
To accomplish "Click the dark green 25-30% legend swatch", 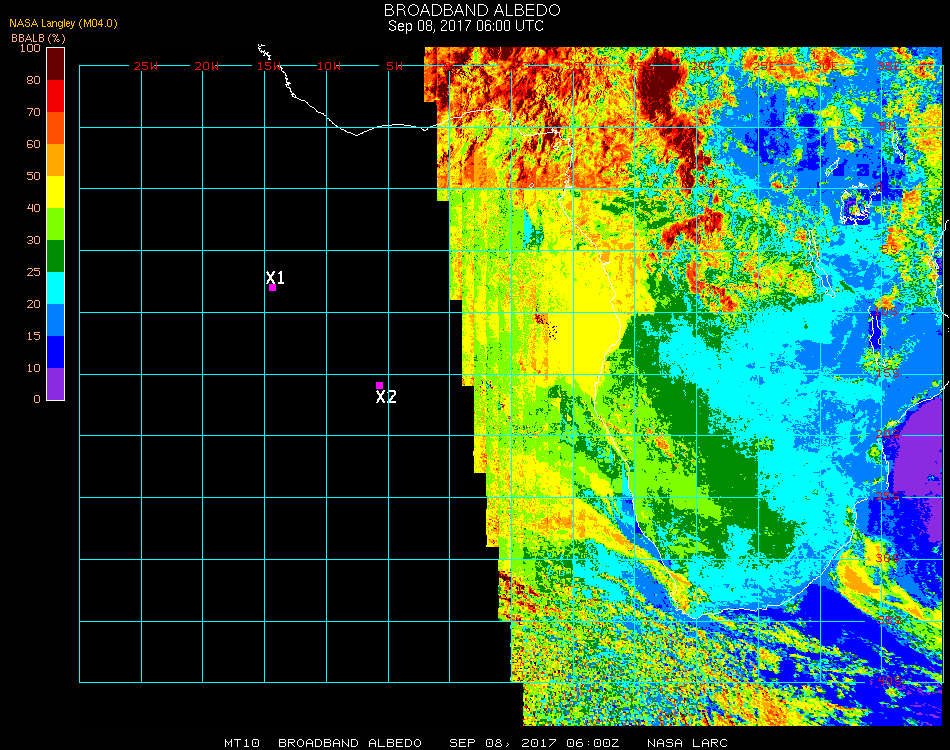I will 56,256.
